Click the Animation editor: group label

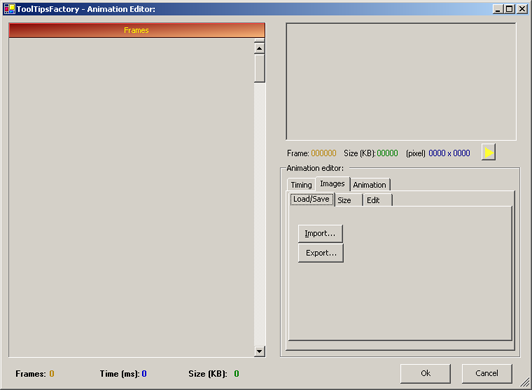pos(315,168)
